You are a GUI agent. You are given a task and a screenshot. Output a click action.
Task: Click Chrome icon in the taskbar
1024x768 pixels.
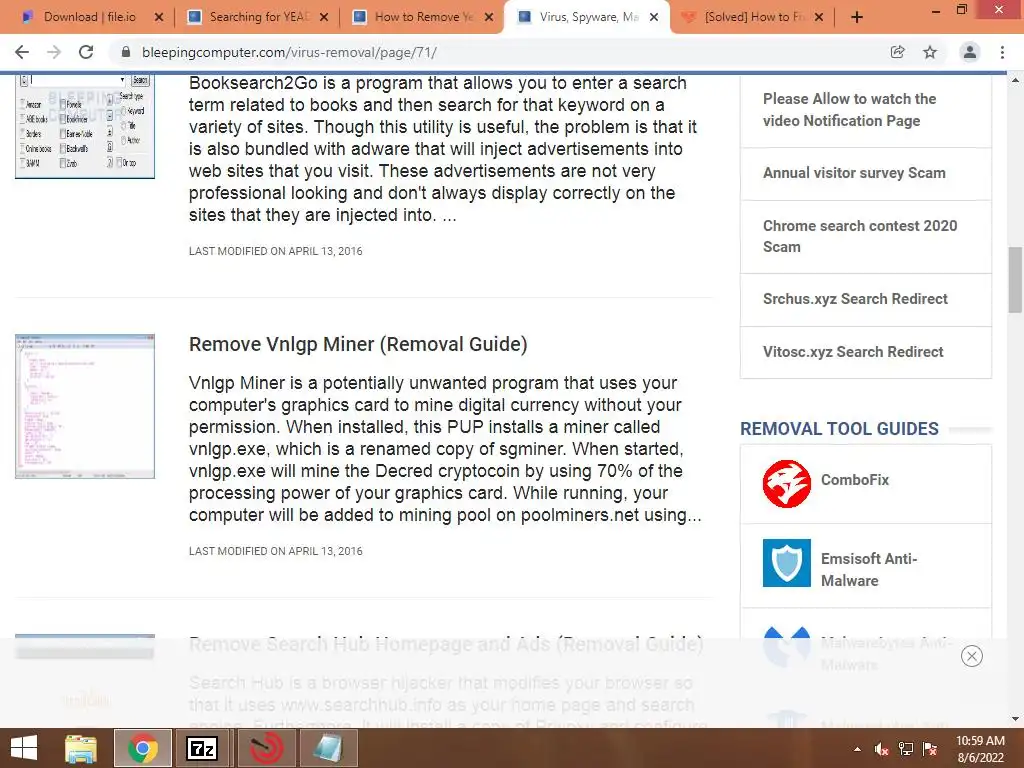(142, 748)
